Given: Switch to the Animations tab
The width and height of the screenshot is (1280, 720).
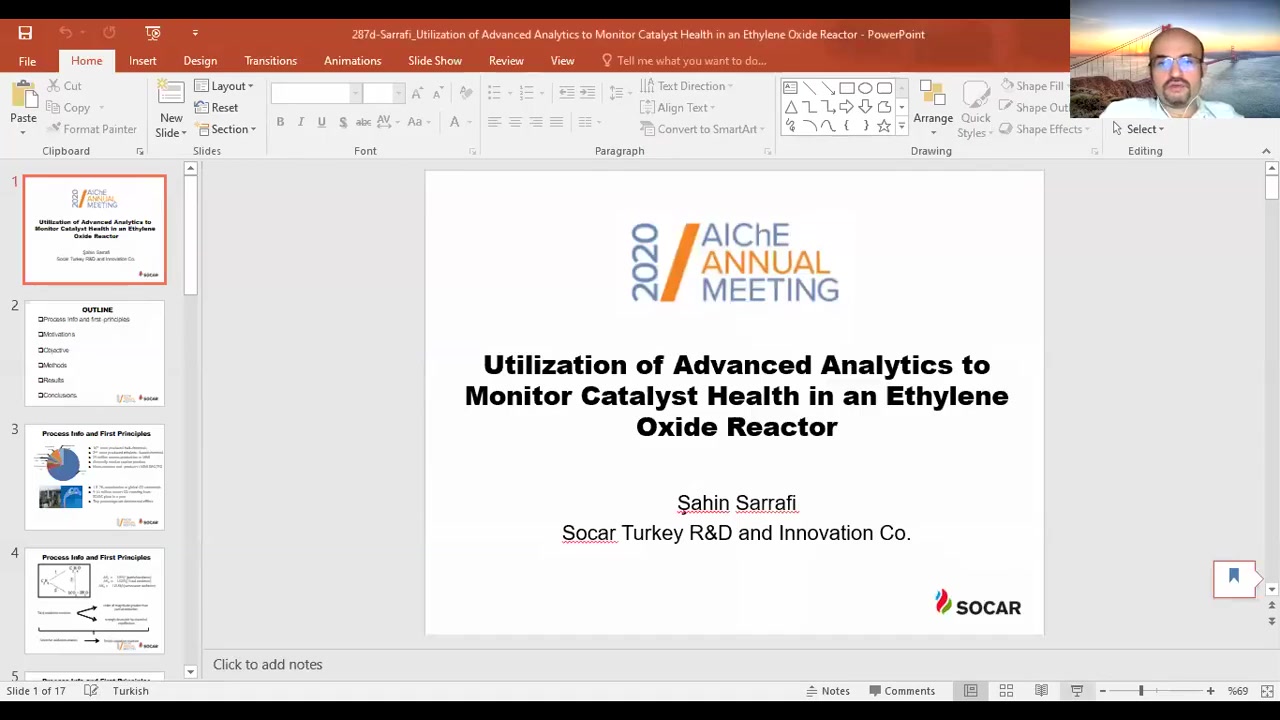Looking at the screenshot, I should point(352,61).
